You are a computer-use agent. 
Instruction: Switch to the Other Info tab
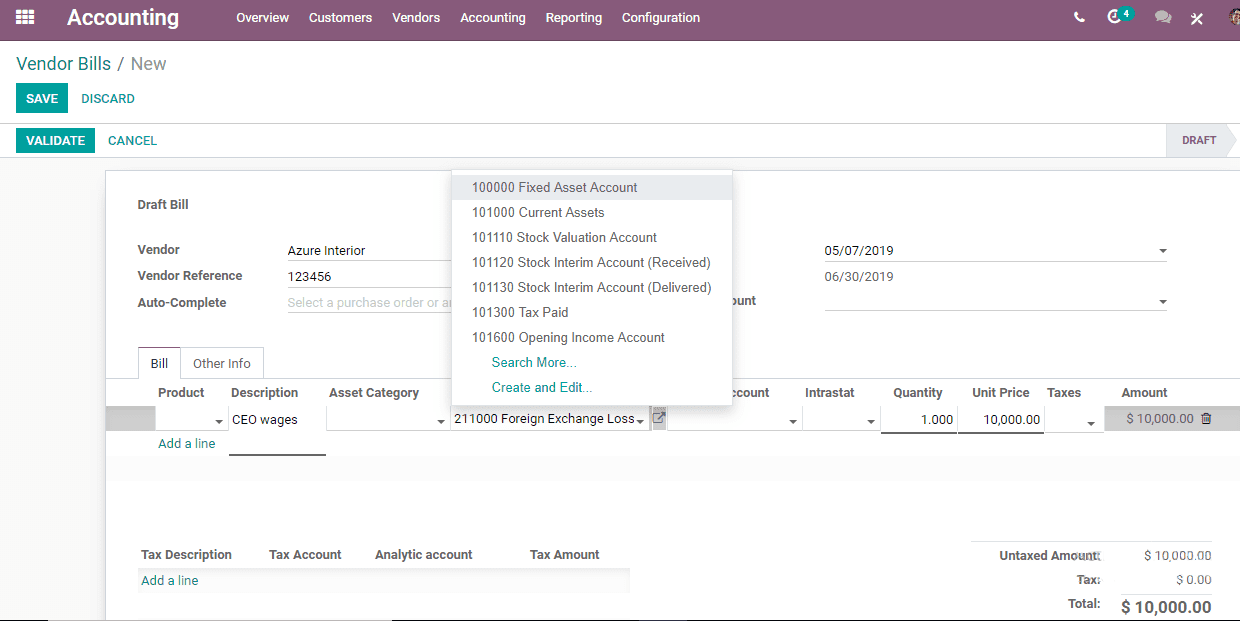coord(222,364)
